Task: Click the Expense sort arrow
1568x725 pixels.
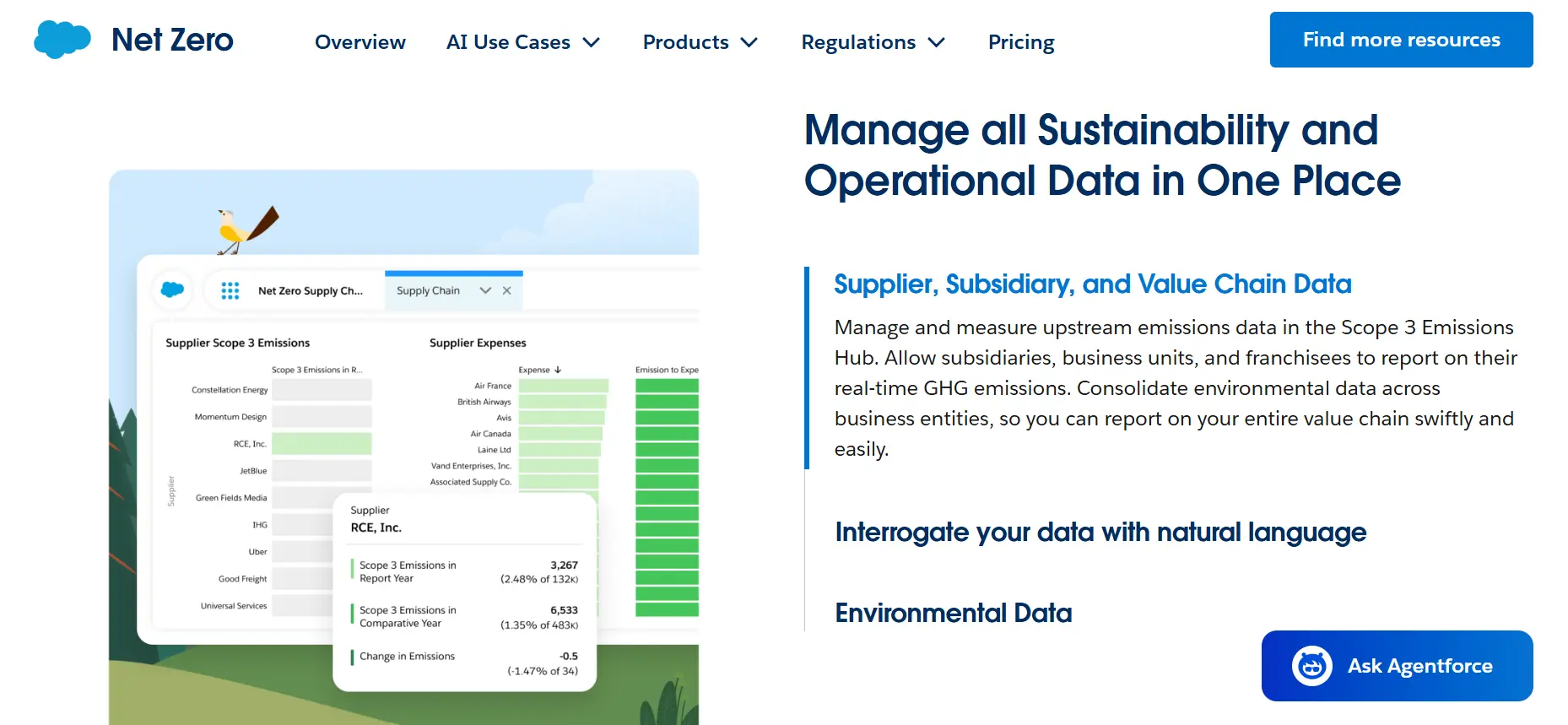Action: coord(558,370)
